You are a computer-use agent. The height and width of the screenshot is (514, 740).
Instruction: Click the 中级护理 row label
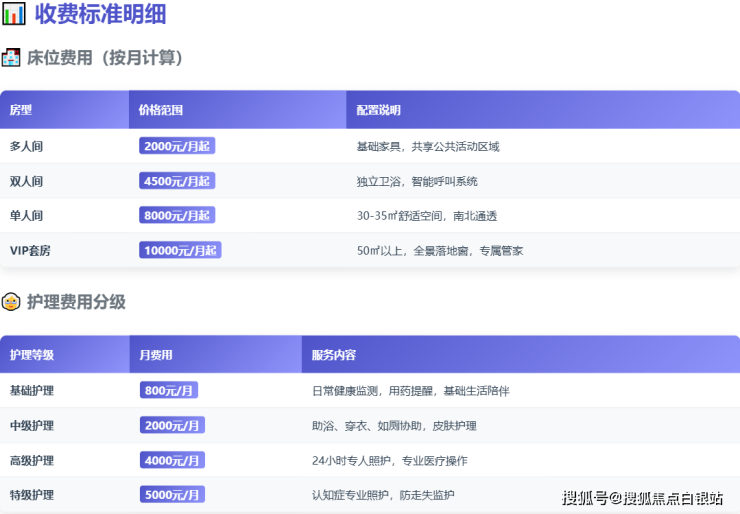coord(32,425)
